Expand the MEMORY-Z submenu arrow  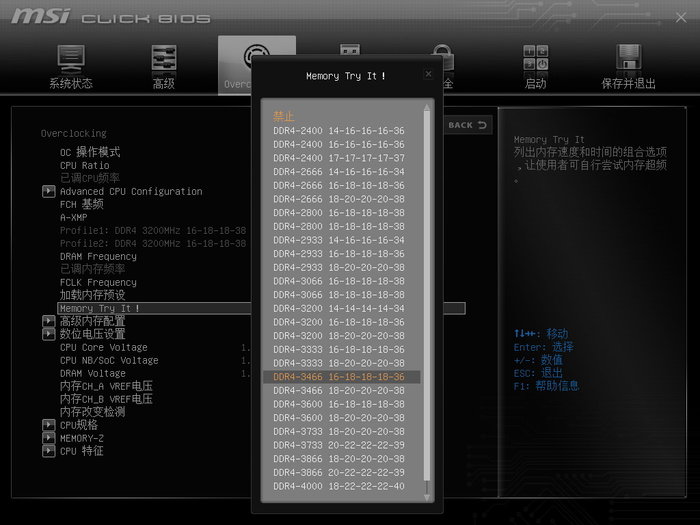point(48,438)
